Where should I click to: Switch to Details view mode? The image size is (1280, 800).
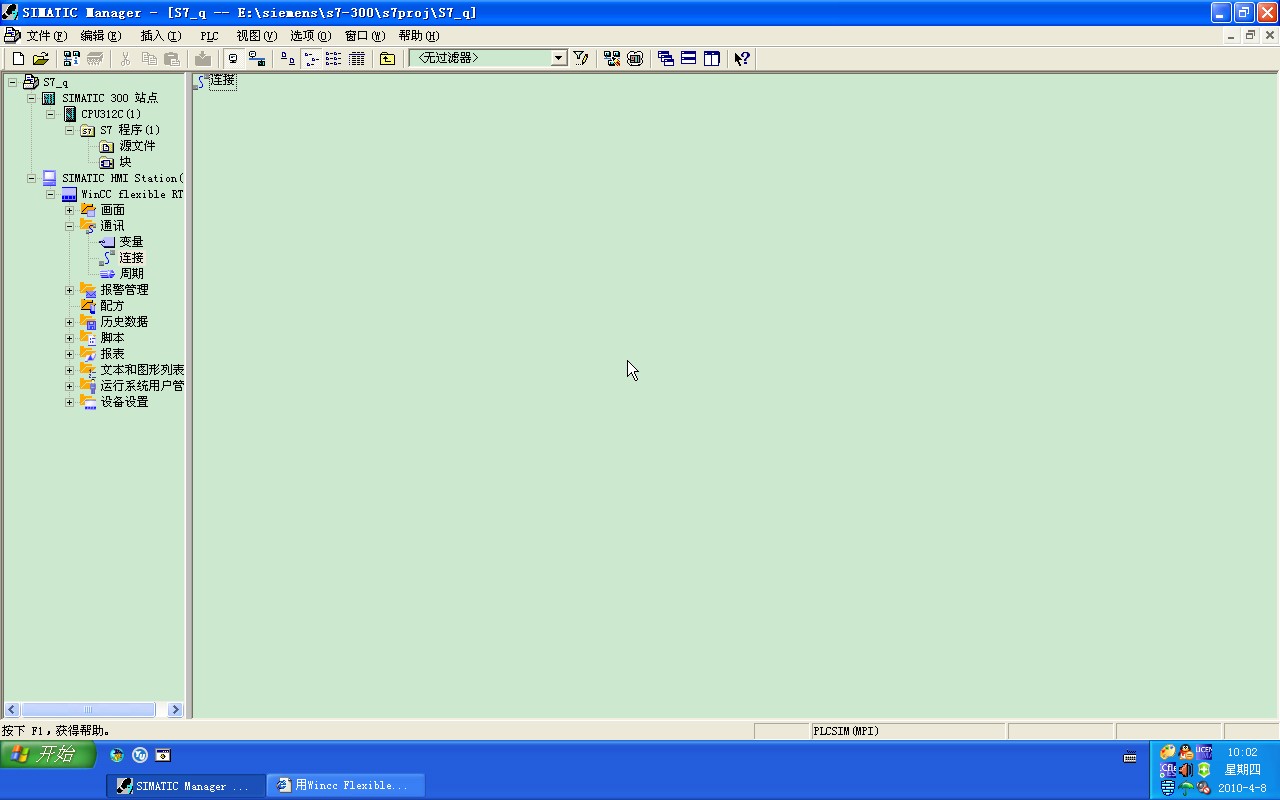click(x=356, y=59)
